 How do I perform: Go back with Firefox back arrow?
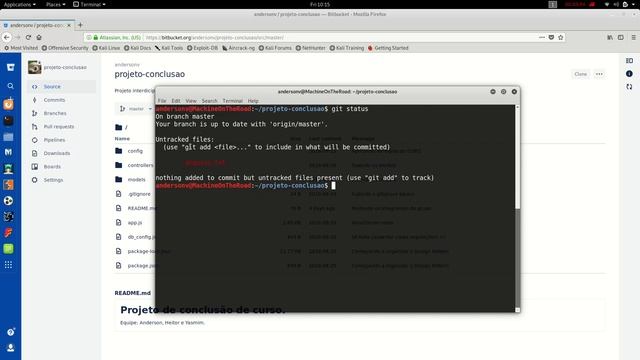click(7, 37)
